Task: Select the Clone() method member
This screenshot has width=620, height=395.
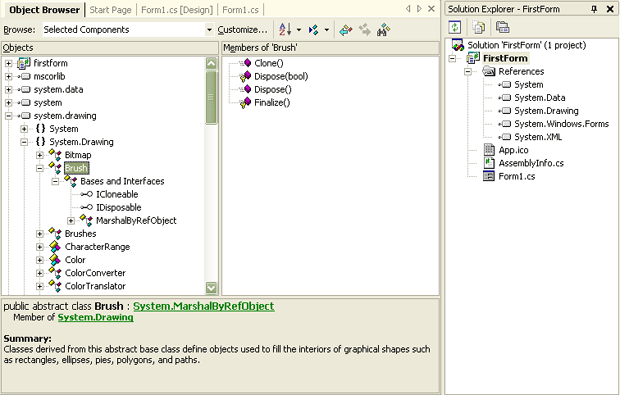Action: tap(269, 63)
